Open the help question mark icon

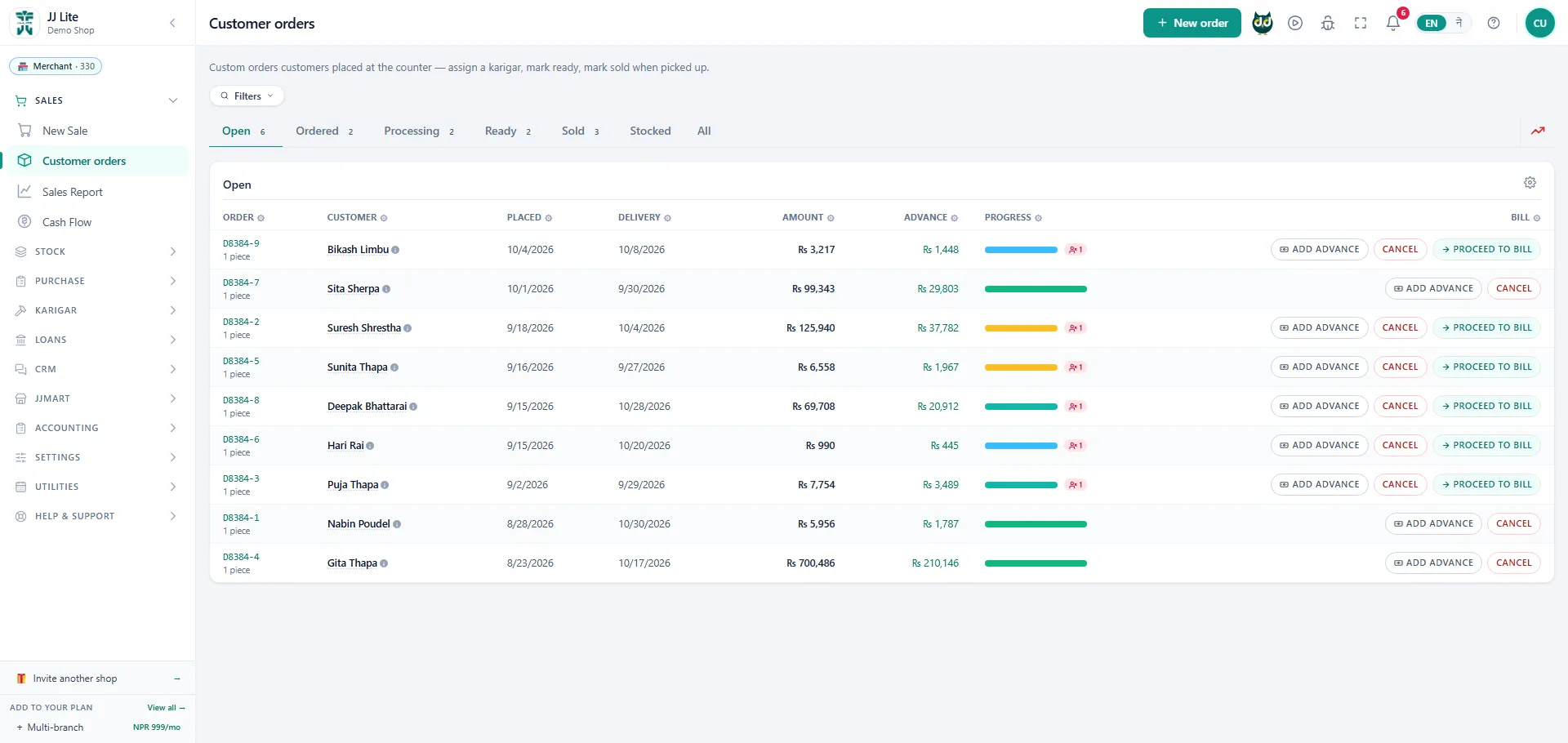1494,23
